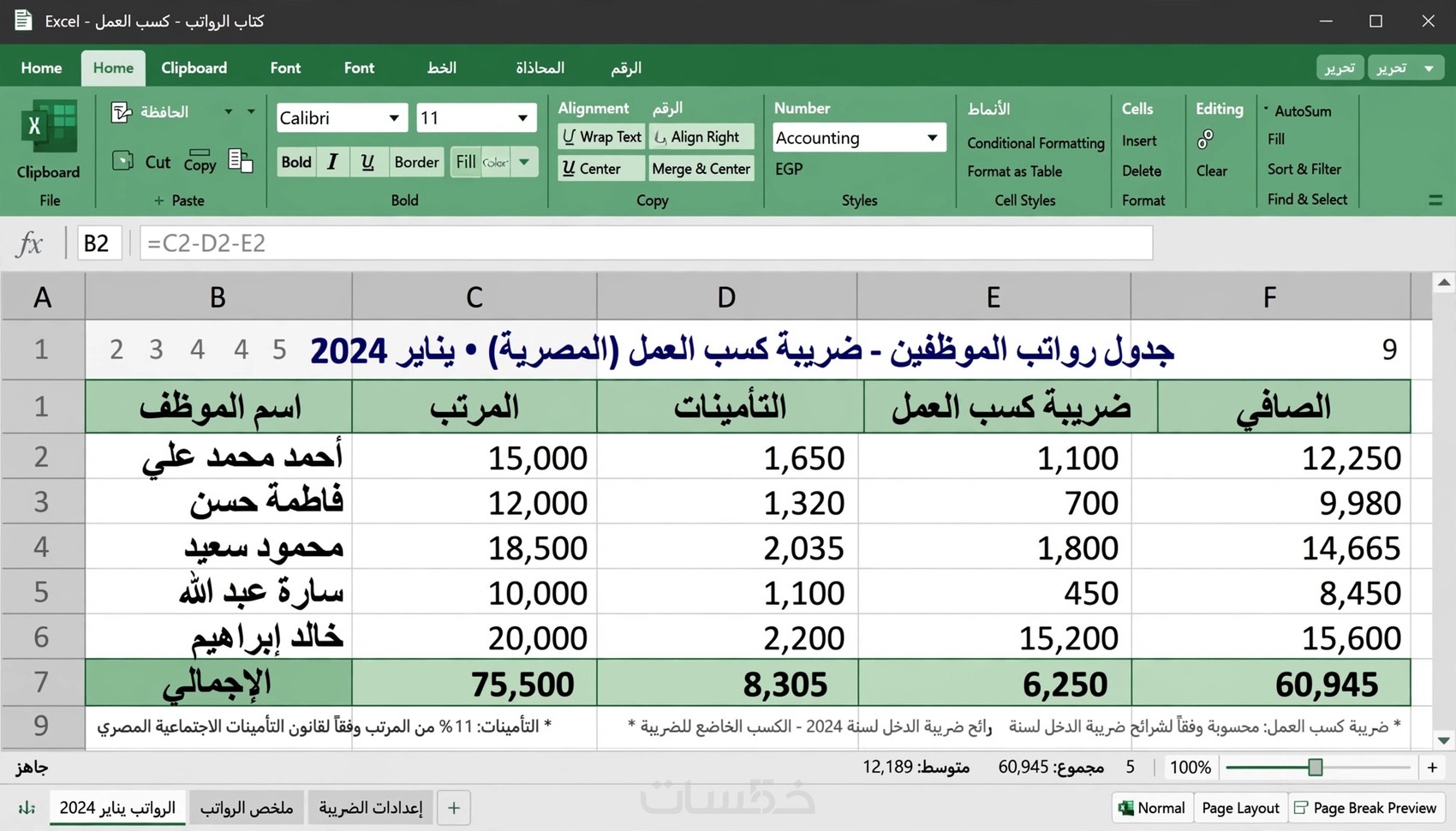Expand the second arrow beside الحافظة
Viewport: 1456px width, 831px height.
click(251, 112)
